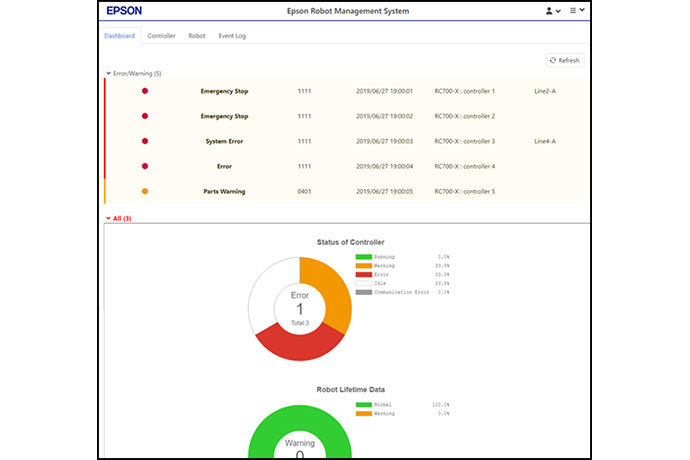The height and width of the screenshot is (460, 690).
Task: Open the hamburger list menu
Action: pyautogui.click(x=577, y=10)
